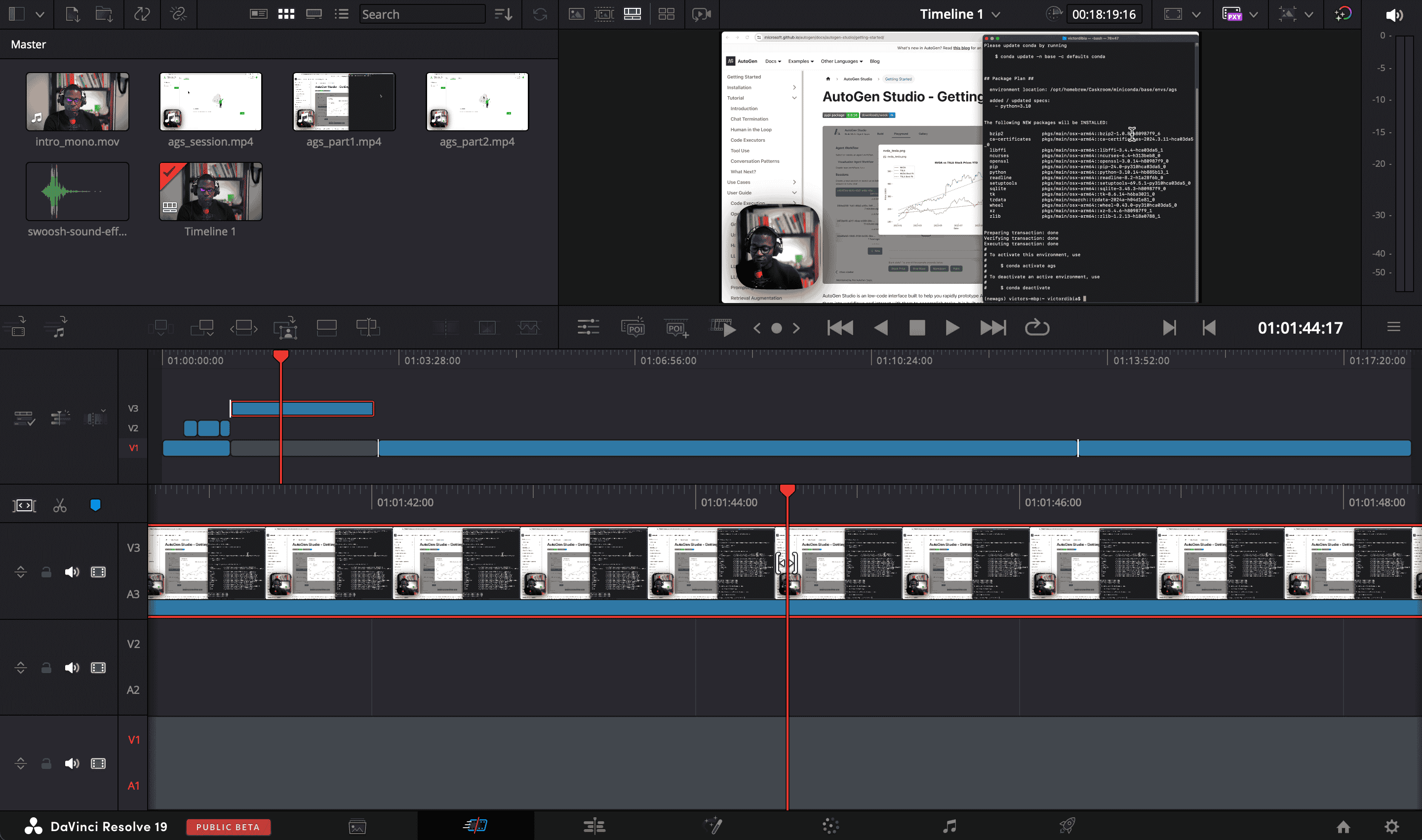Open the viewer options hamburger menu
The image size is (1422, 840).
coord(1394,327)
